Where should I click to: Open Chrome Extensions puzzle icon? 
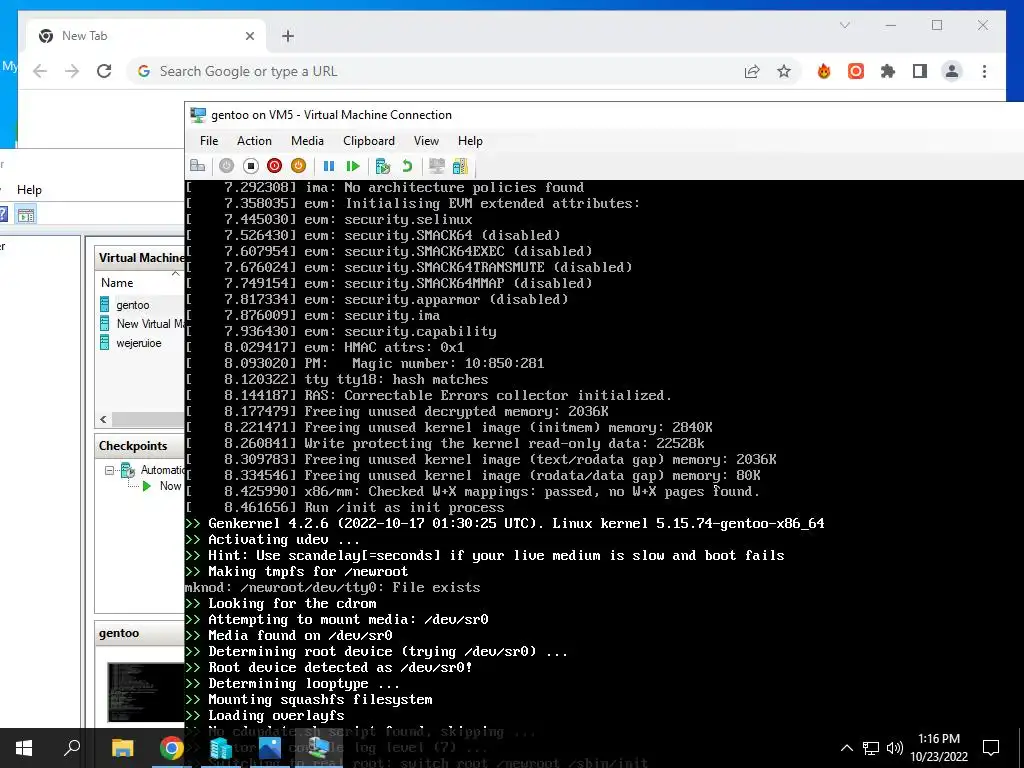(x=888, y=71)
